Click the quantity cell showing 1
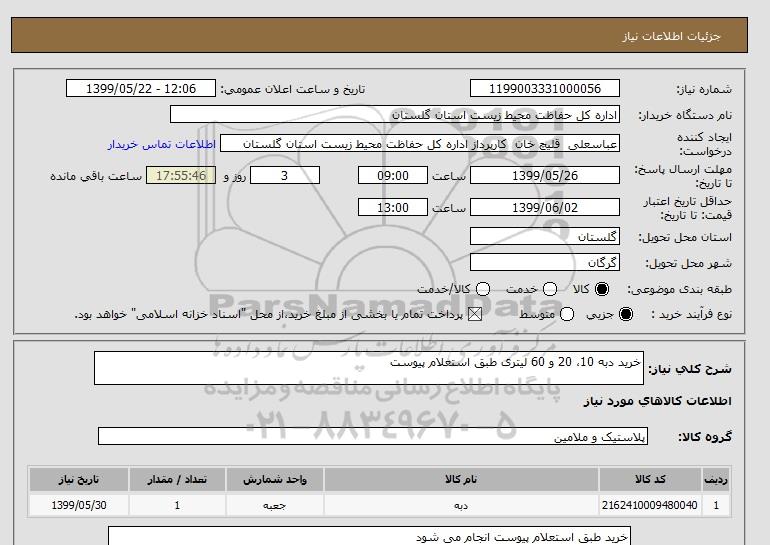 (x=177, y=505)
